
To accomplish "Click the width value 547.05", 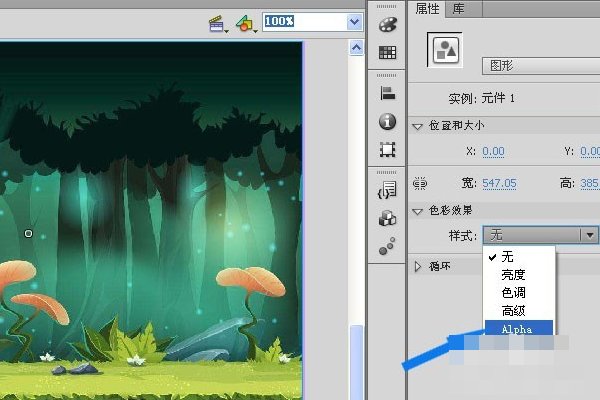I will [x=499, y=184].
